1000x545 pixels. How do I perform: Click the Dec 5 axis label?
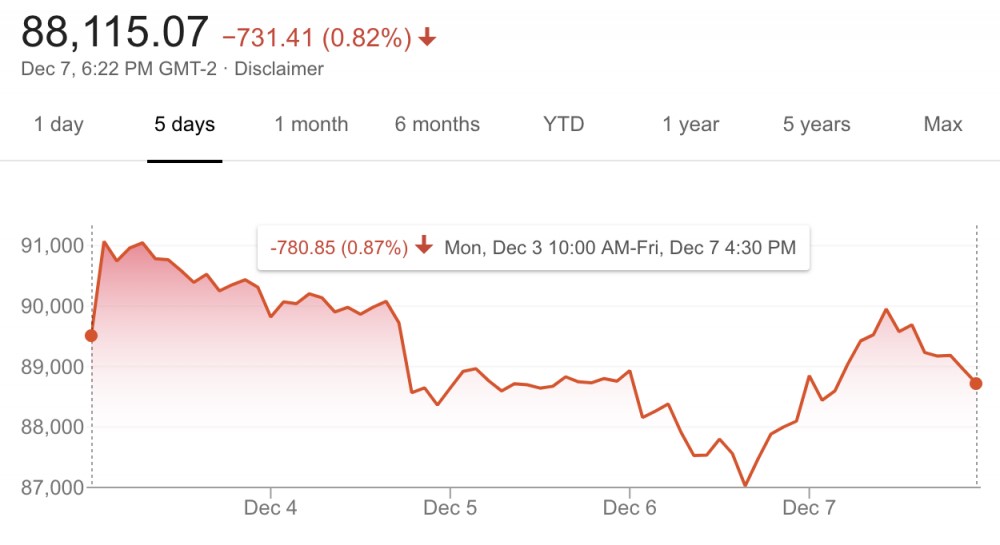pyautogui.click(x=450, y=508)
